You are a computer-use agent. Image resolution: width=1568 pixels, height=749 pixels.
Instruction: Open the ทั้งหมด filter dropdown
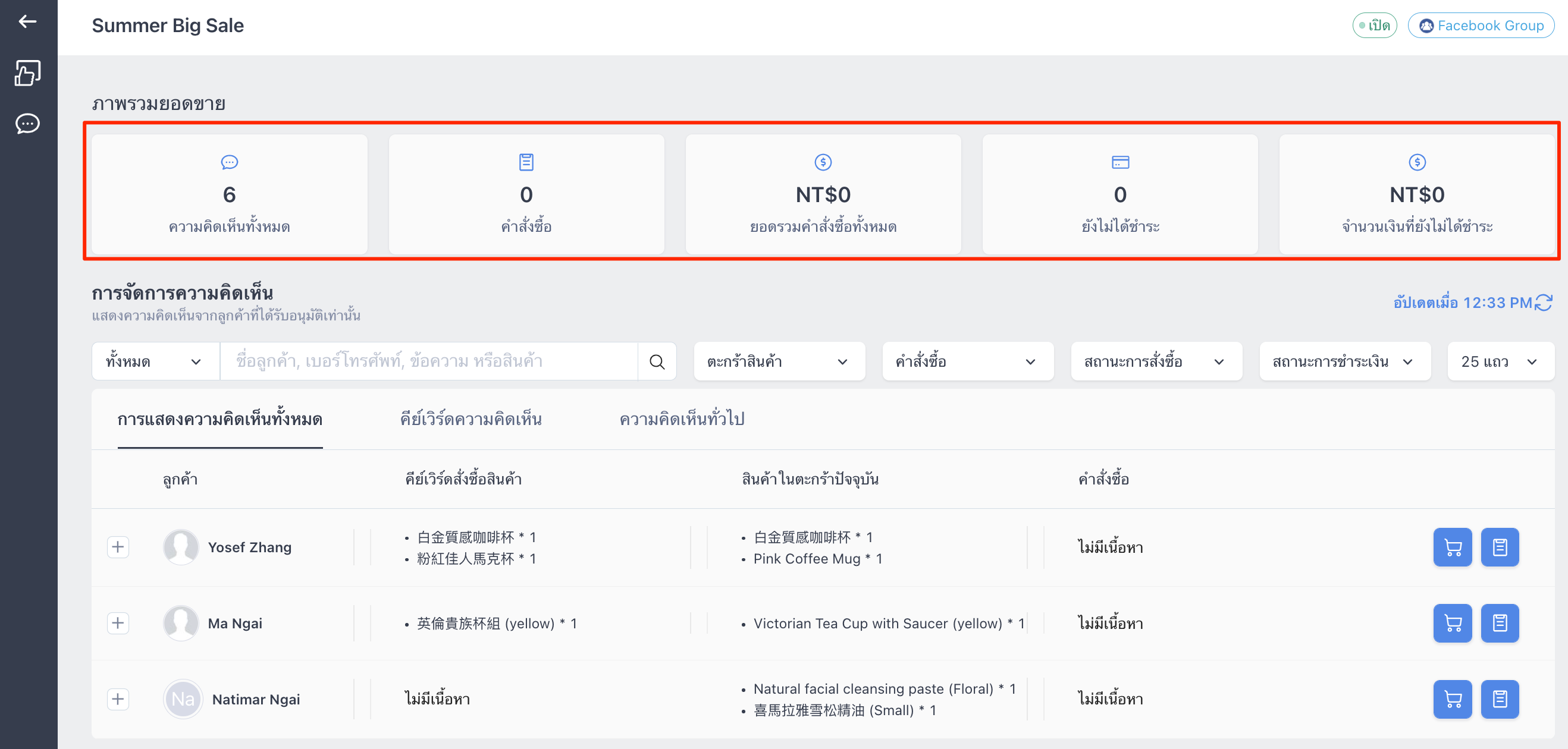155,362
